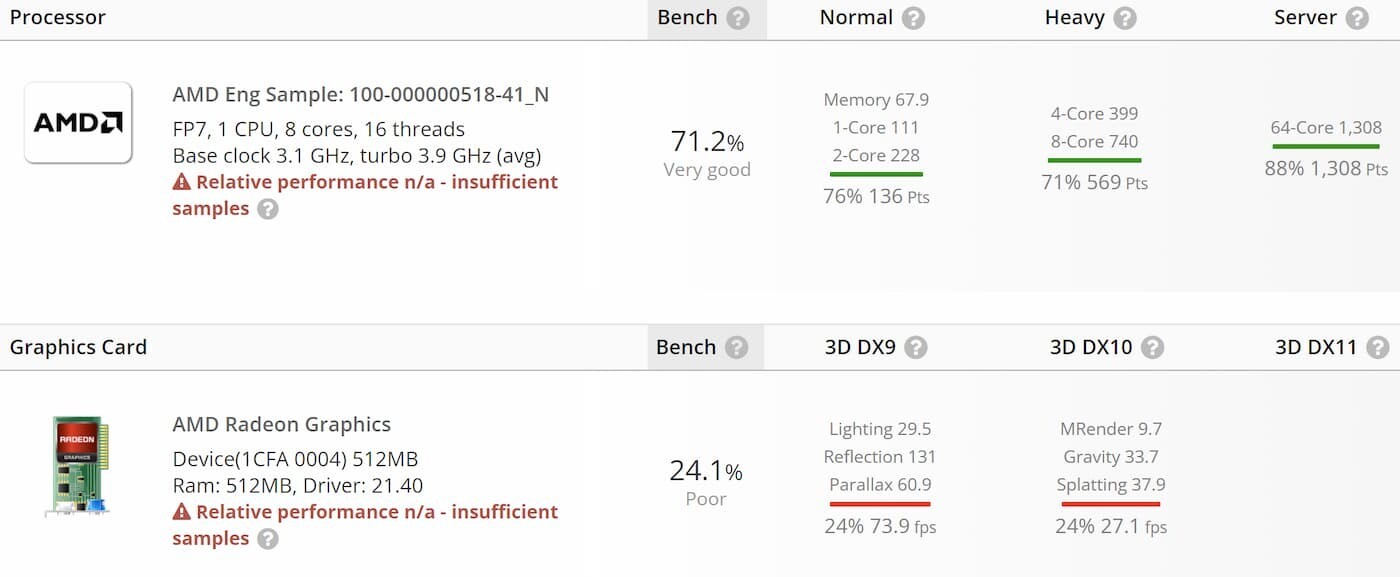Image resolution: width=1400 pixels, height=577 pixels.
Task: Click the question mark beside 3D DX9
Action: (x=916, y=347)
